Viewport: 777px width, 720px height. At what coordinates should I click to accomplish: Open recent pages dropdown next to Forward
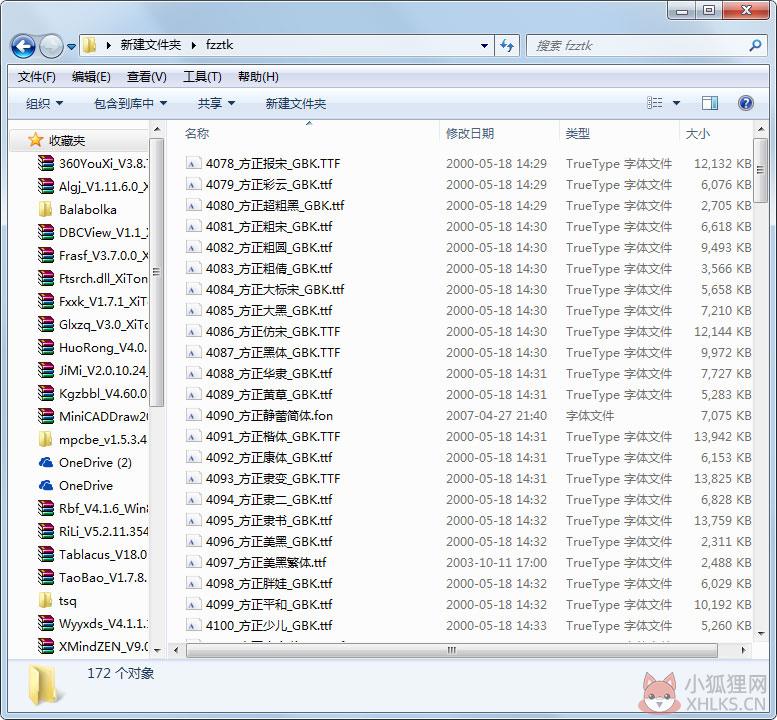click(x=71, y=47)
